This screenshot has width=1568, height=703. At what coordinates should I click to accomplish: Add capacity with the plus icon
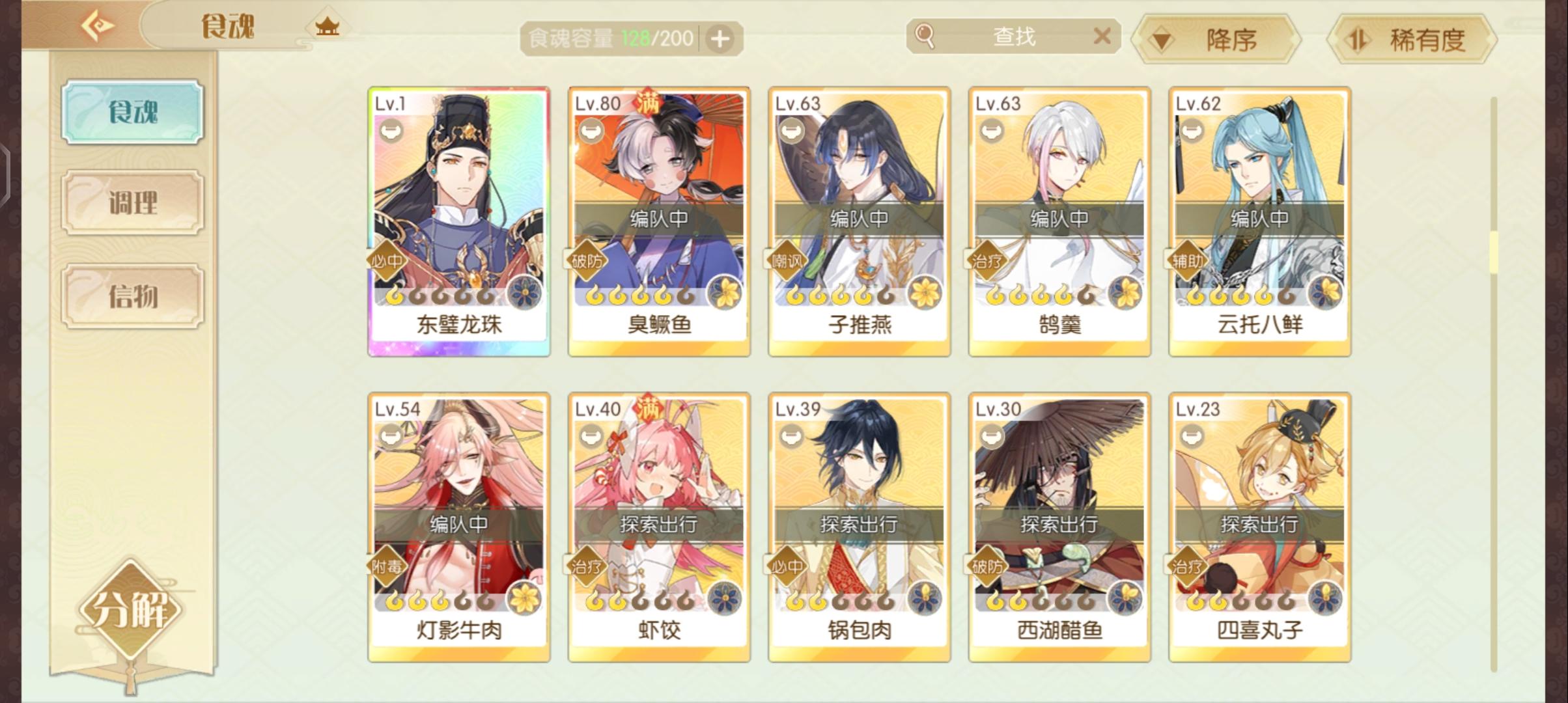click(x=720, y=39)
